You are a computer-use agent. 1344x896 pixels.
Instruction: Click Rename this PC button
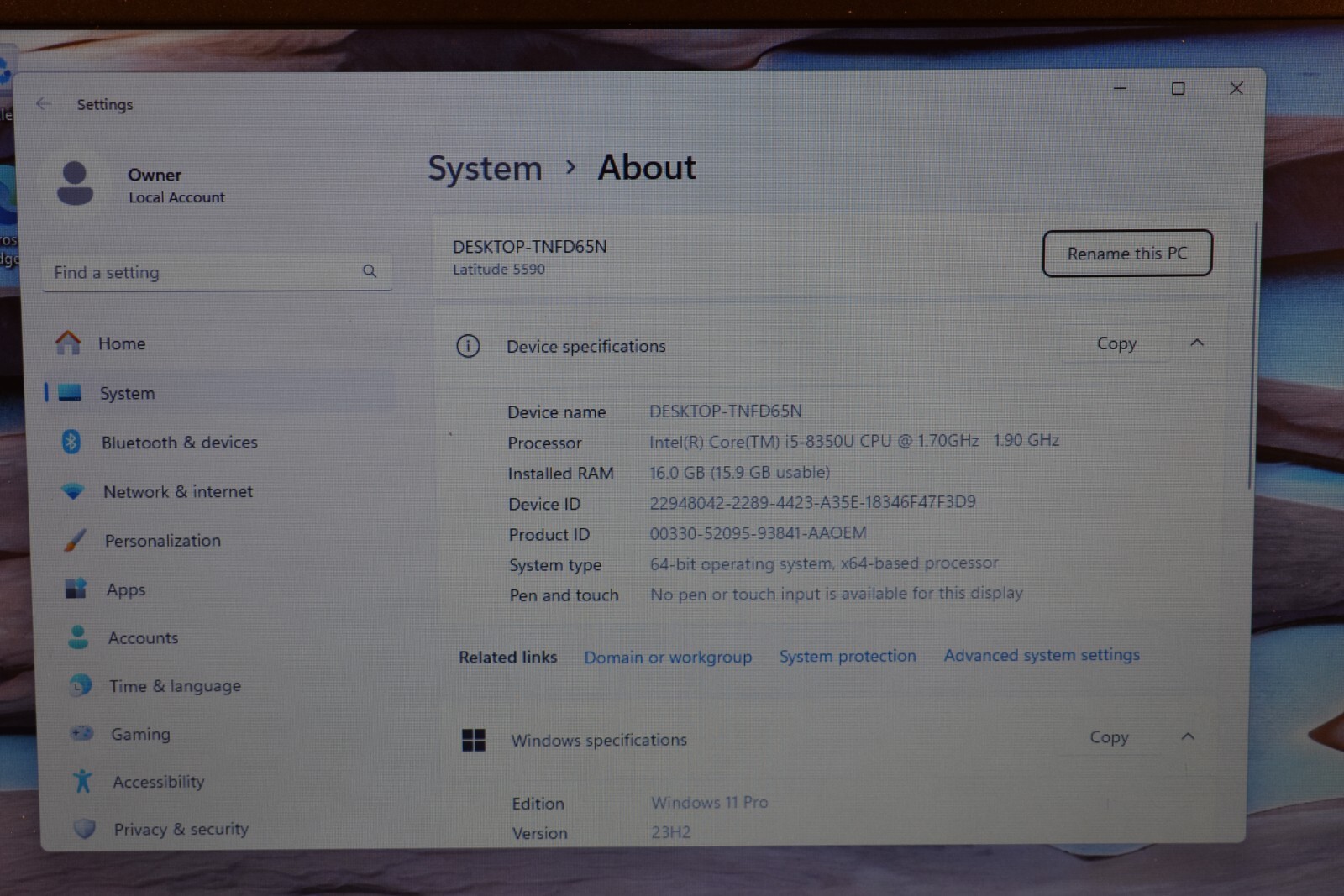tap(1127, 253)
